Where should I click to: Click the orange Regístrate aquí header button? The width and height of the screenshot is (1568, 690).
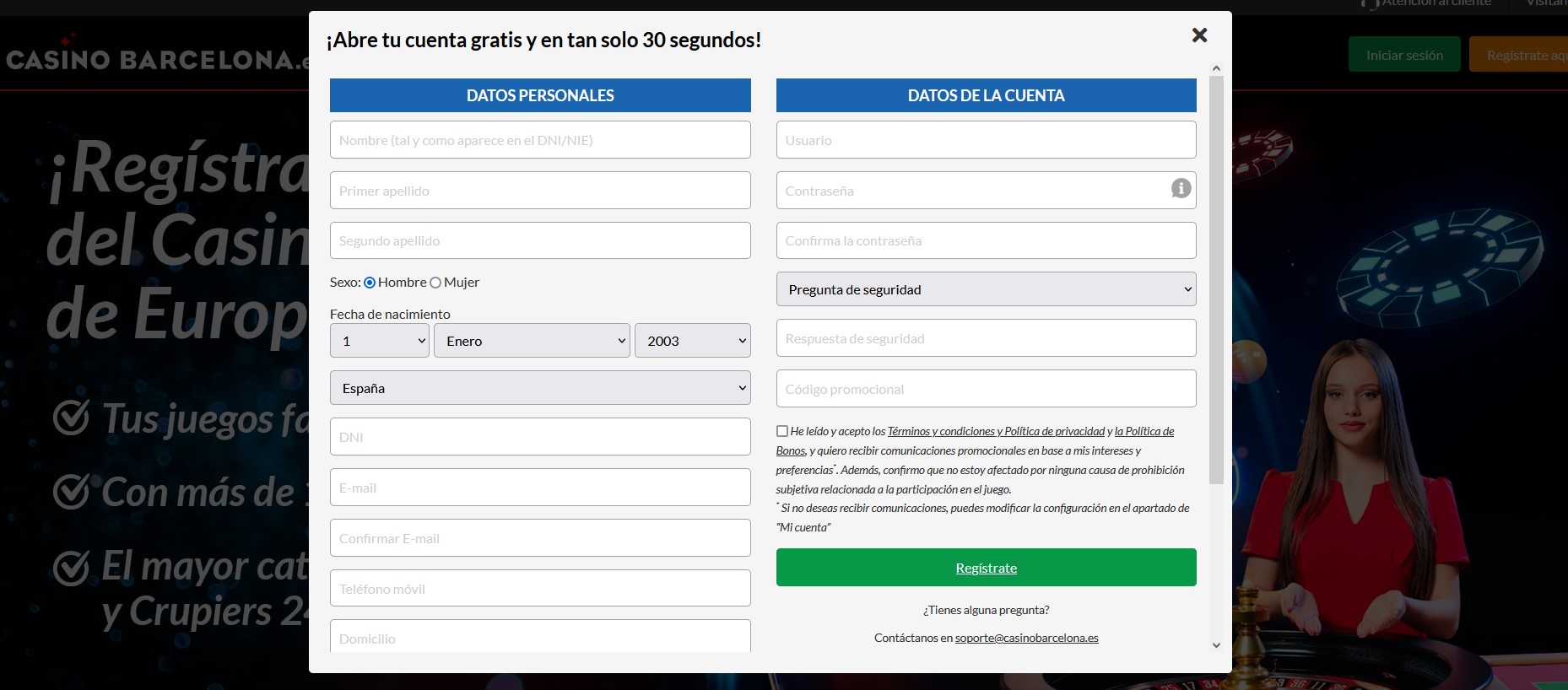tap(1519, 55)
